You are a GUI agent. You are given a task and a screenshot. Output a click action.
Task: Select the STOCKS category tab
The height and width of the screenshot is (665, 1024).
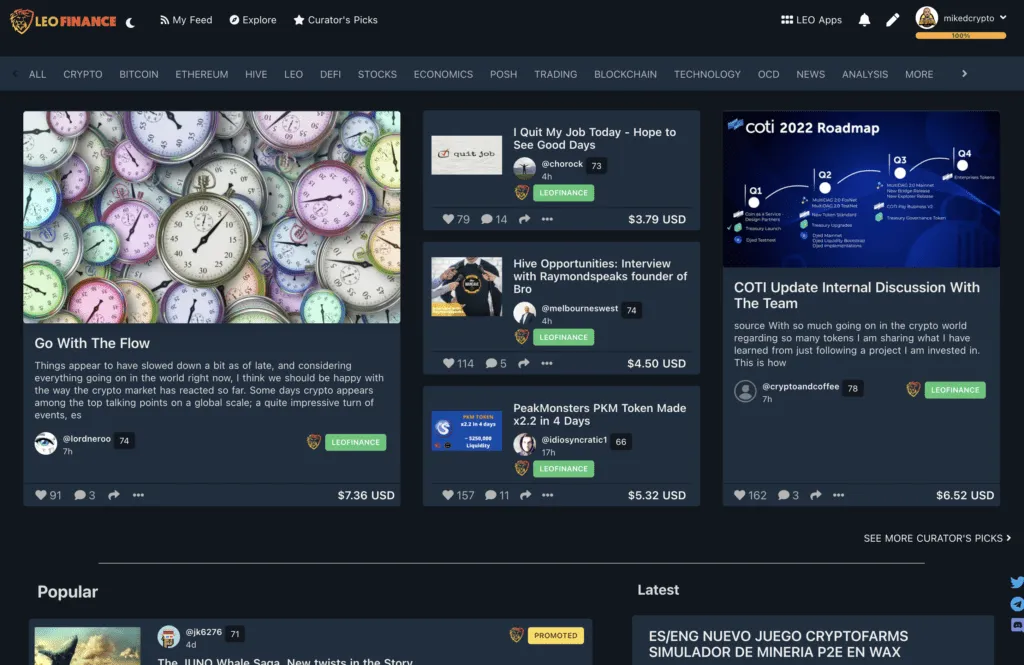coord(377,74)
